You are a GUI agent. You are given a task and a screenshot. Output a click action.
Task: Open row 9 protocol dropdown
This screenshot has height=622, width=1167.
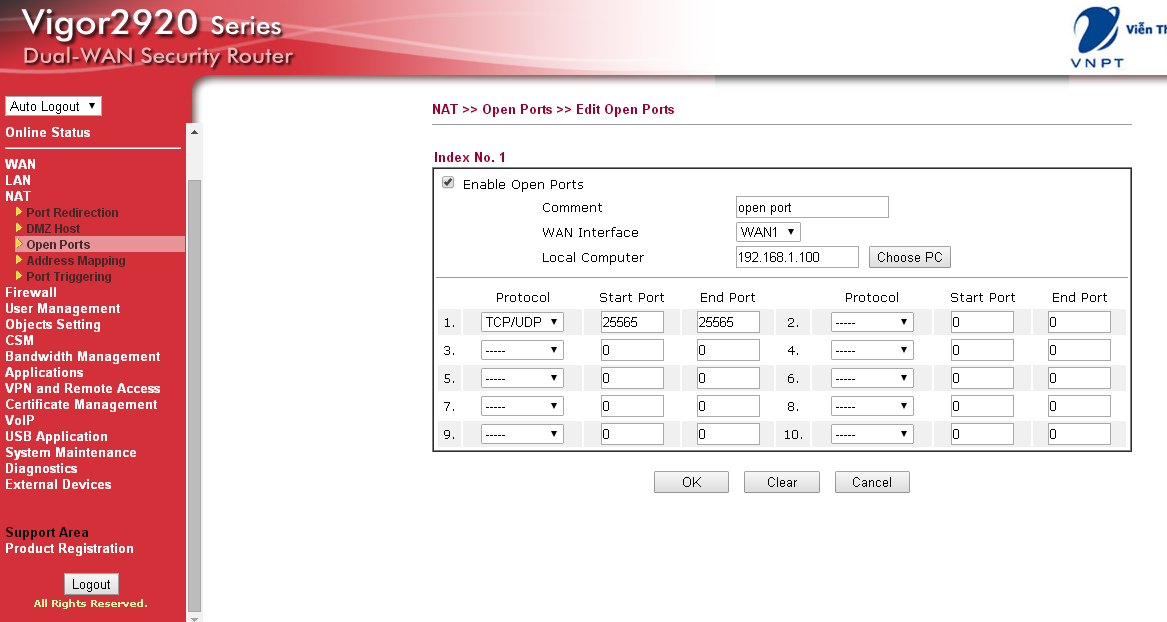pyautogui.click(x=522, y=434)
